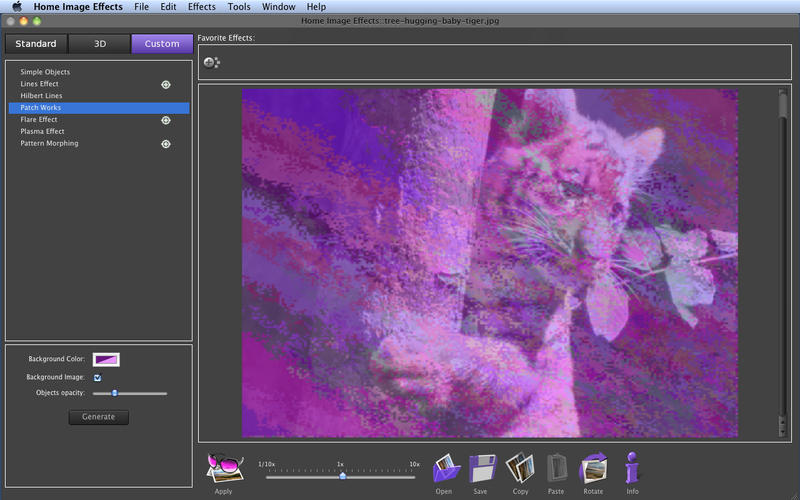Uncheck the Background Image checkbox
Viewport: 800px width, 500px height.
[97, 378]
